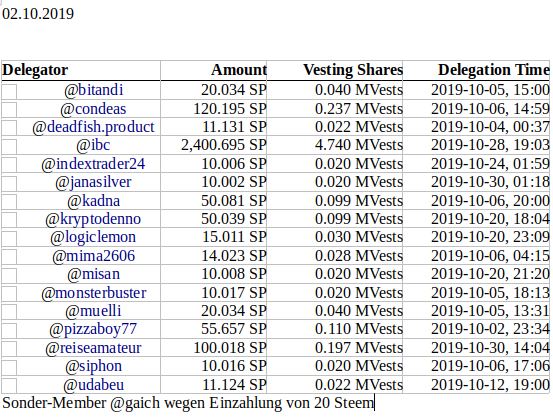Open the @condeas delegator link
This screenshot has height=419, width=553.
[x=93, y=109]
